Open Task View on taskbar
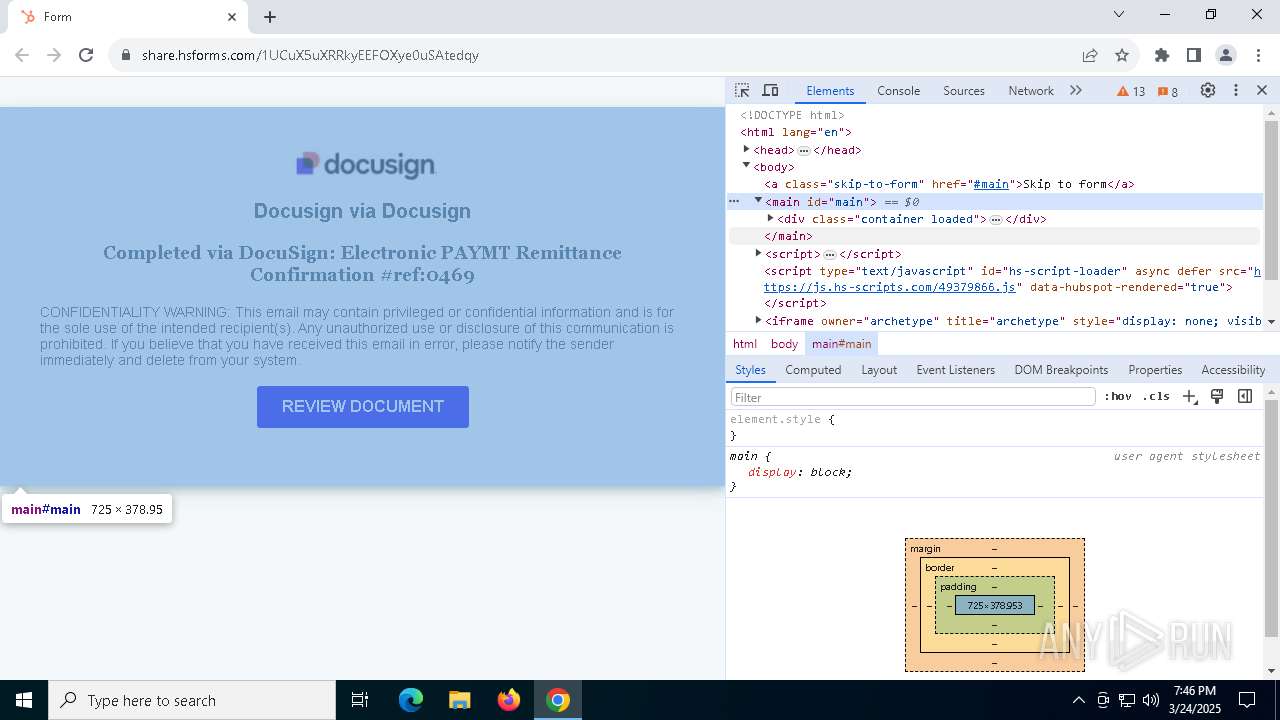The height and width of the screenshot is (720, 1280). [360, 700]
